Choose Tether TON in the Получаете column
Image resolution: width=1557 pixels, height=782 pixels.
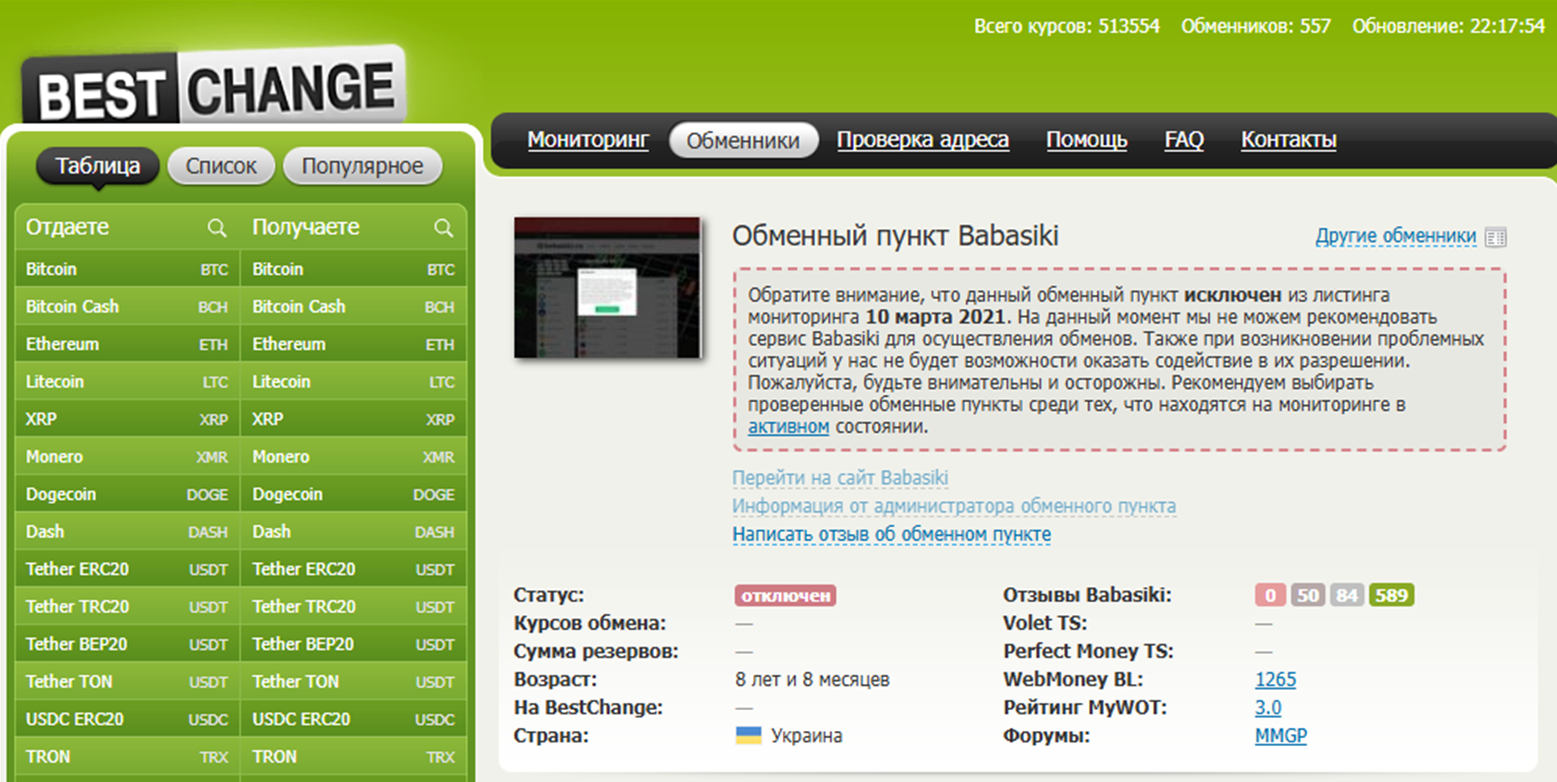click(354, 682)
